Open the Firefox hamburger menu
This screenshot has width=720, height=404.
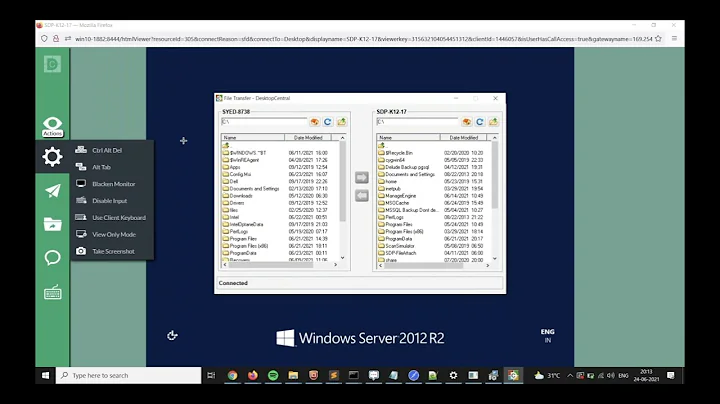[x=674, y=39]
